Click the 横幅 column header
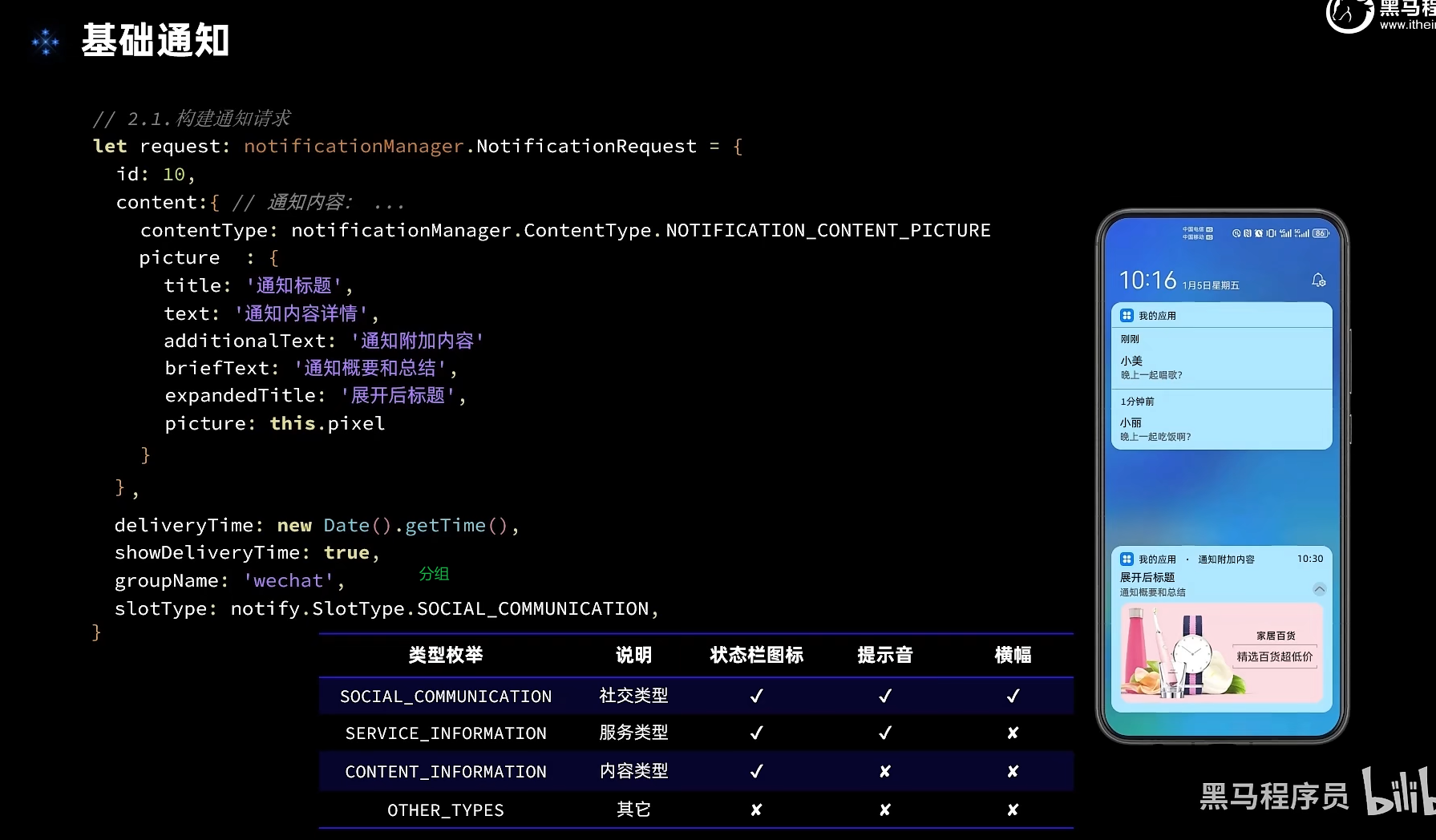Screen dimensions: 1436x840 click(x=1013, y=655)
